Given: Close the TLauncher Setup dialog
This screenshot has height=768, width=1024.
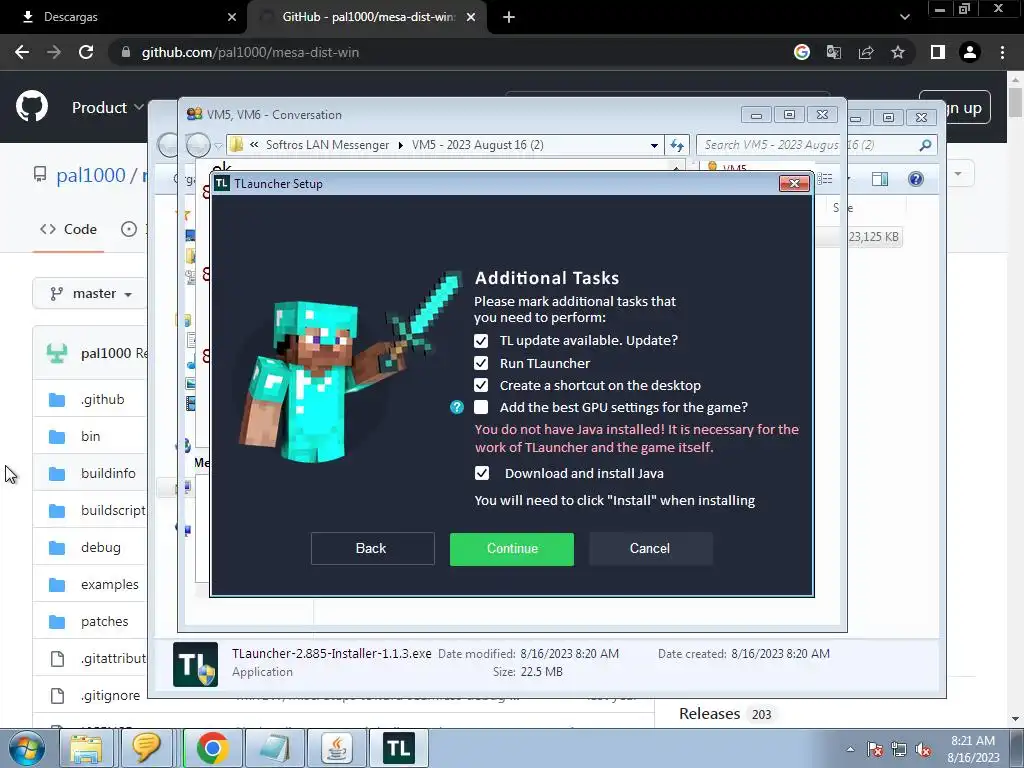Looking at the screenshot, I should click(794, 184).
